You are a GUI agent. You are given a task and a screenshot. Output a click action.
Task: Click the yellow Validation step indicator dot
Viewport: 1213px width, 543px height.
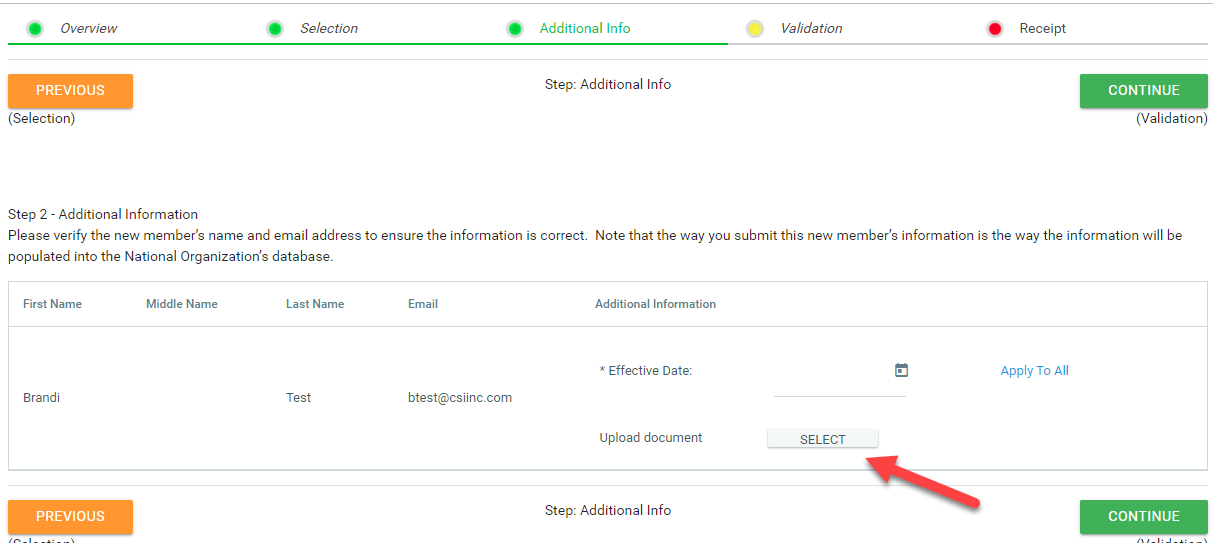(755, 29)
